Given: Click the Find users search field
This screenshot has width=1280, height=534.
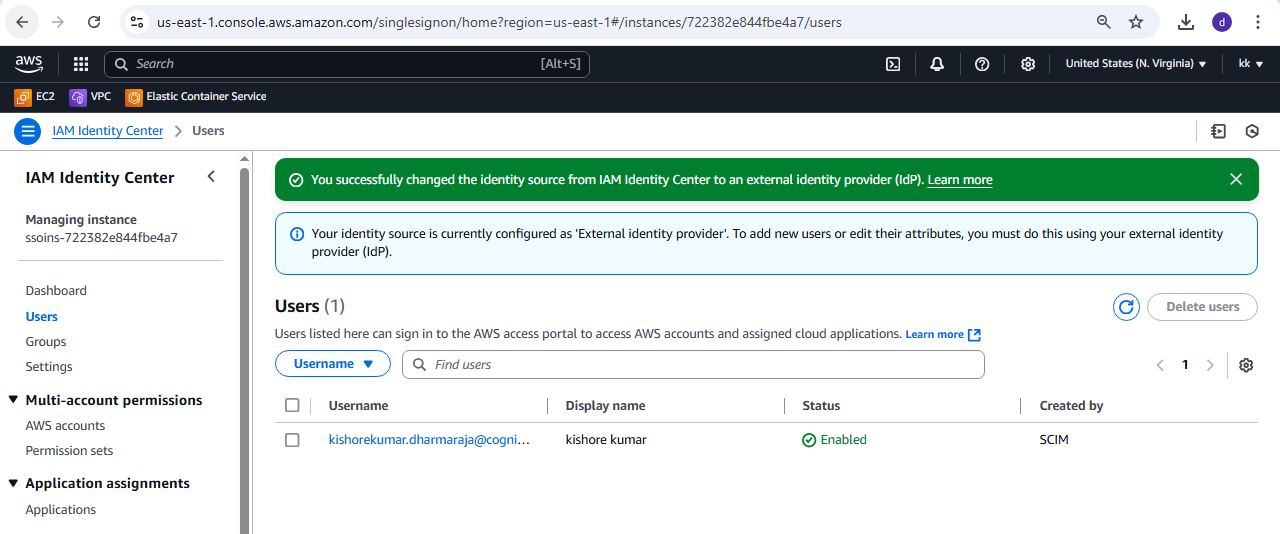Looking at the screenshot, I should point(700,365).
